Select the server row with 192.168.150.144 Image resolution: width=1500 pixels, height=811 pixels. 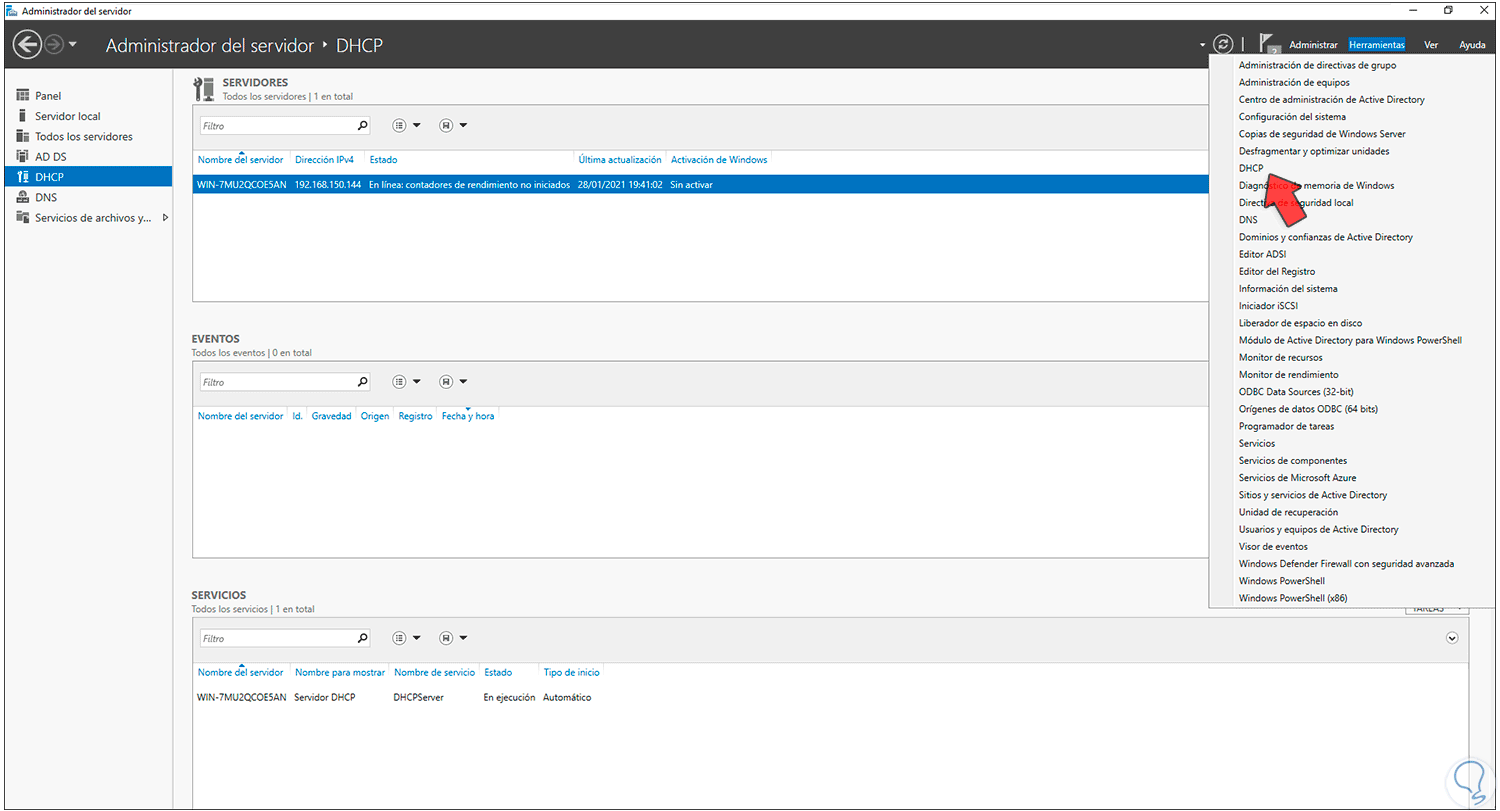pyautogui.click(x=700, y=185)
